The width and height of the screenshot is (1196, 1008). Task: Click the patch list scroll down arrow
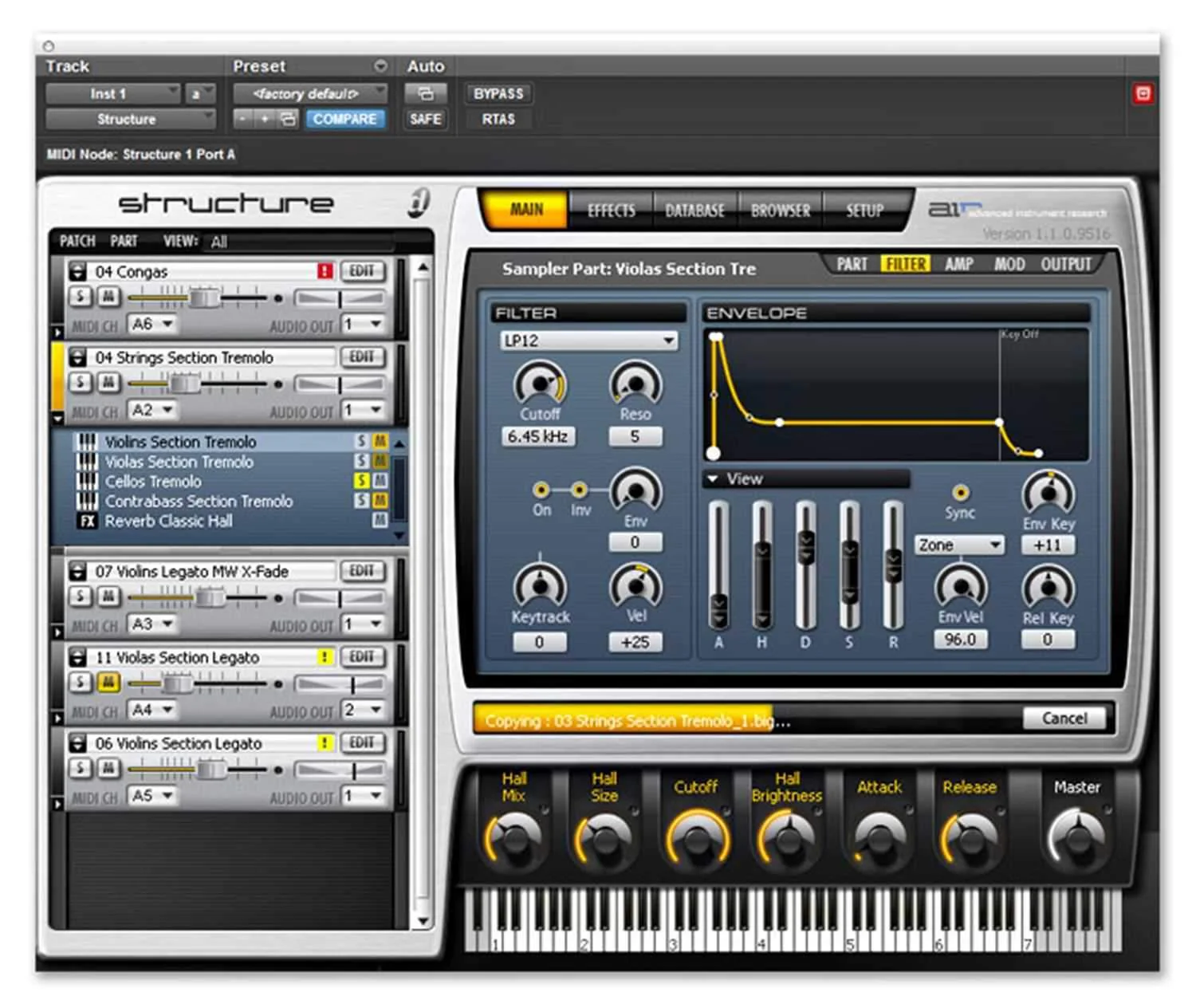tap(423, 921)
